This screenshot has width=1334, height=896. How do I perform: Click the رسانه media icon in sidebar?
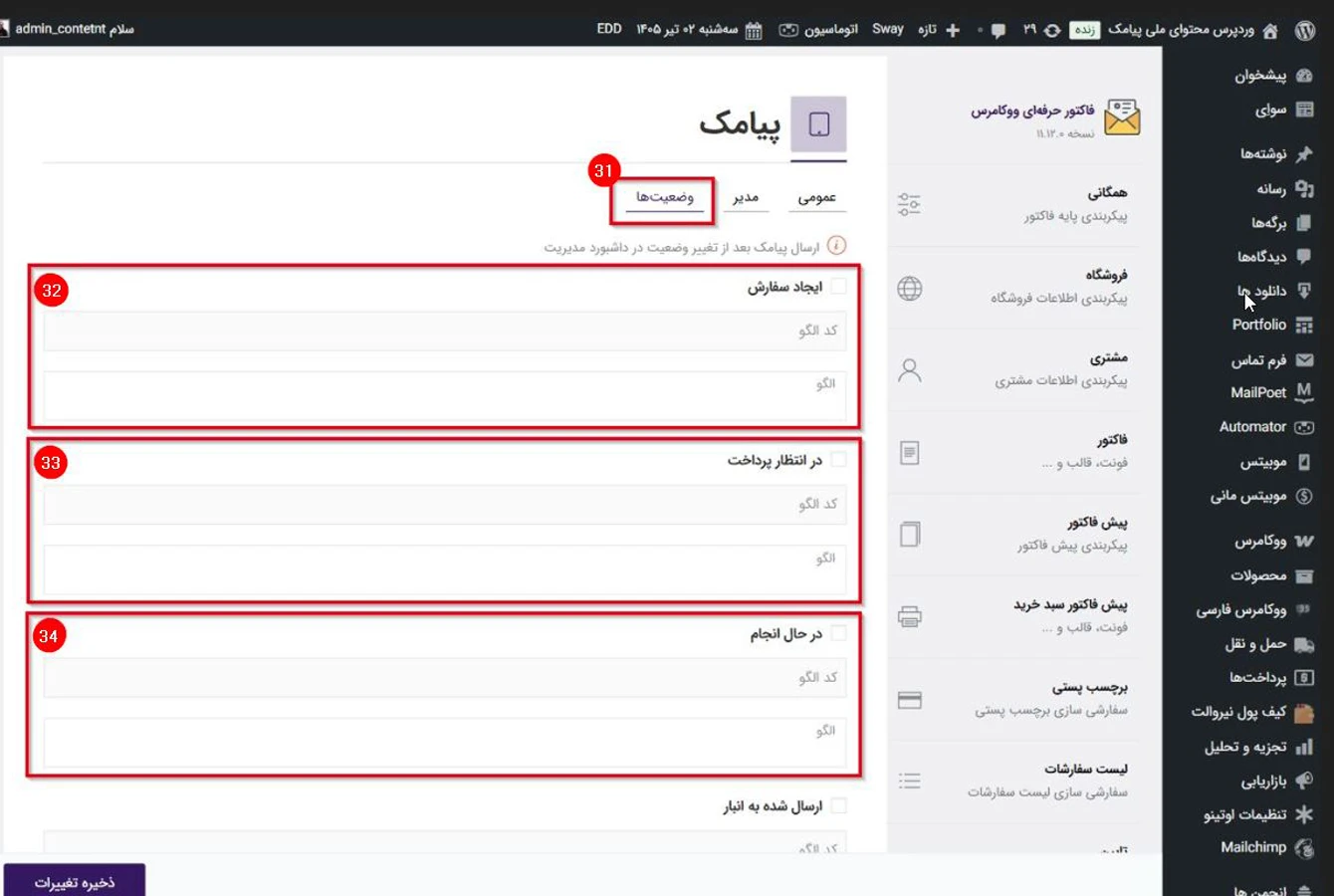point(1304,188)
